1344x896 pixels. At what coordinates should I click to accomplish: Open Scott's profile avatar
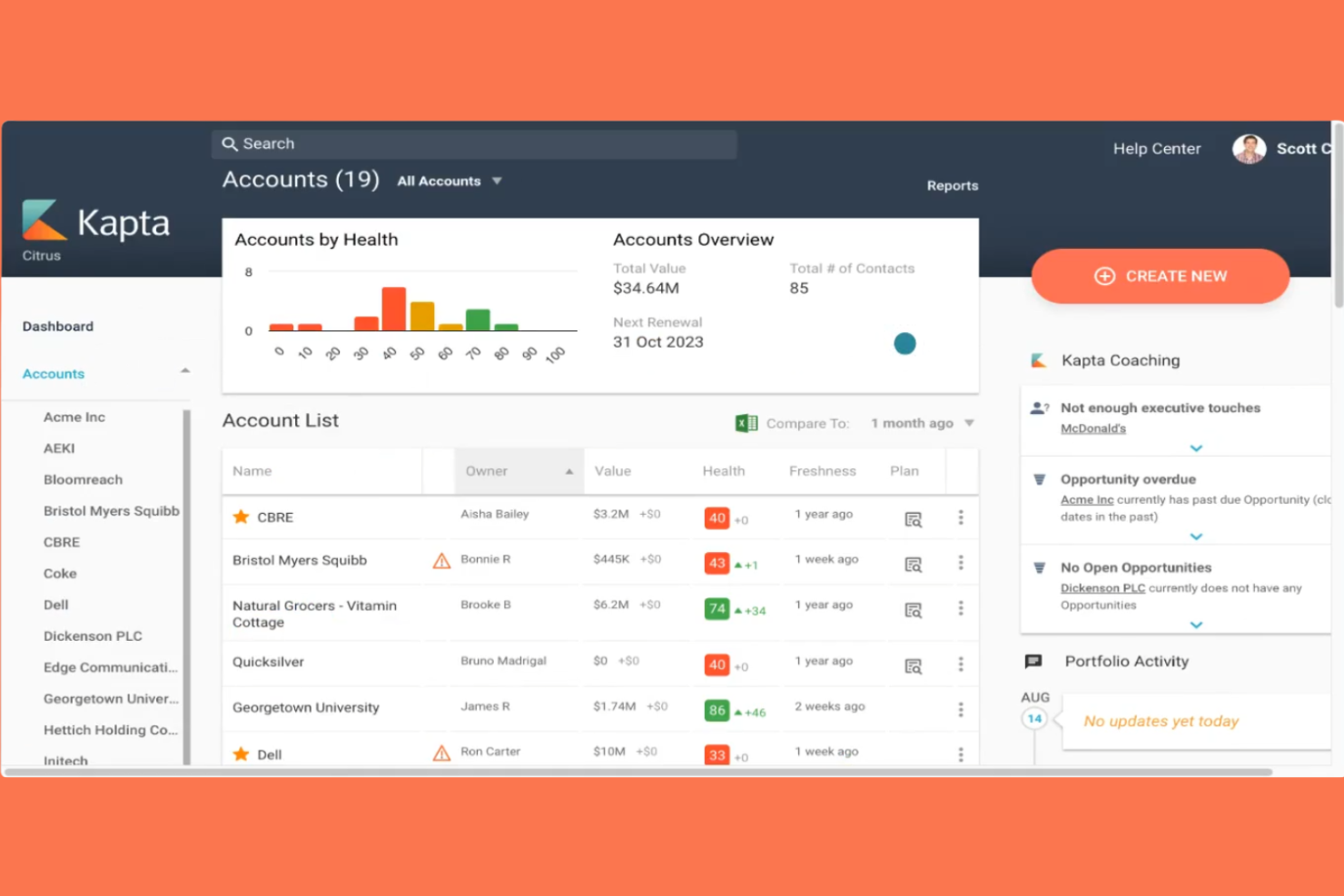tap(1249, 148)
